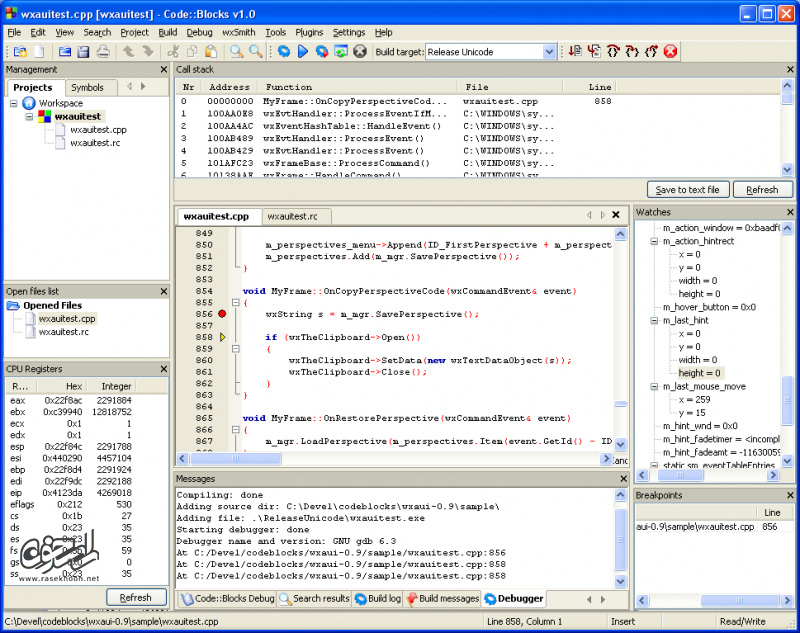Switch to the Build messages tab
This screenshot has height=633, width=800.
tap(443, 598)
